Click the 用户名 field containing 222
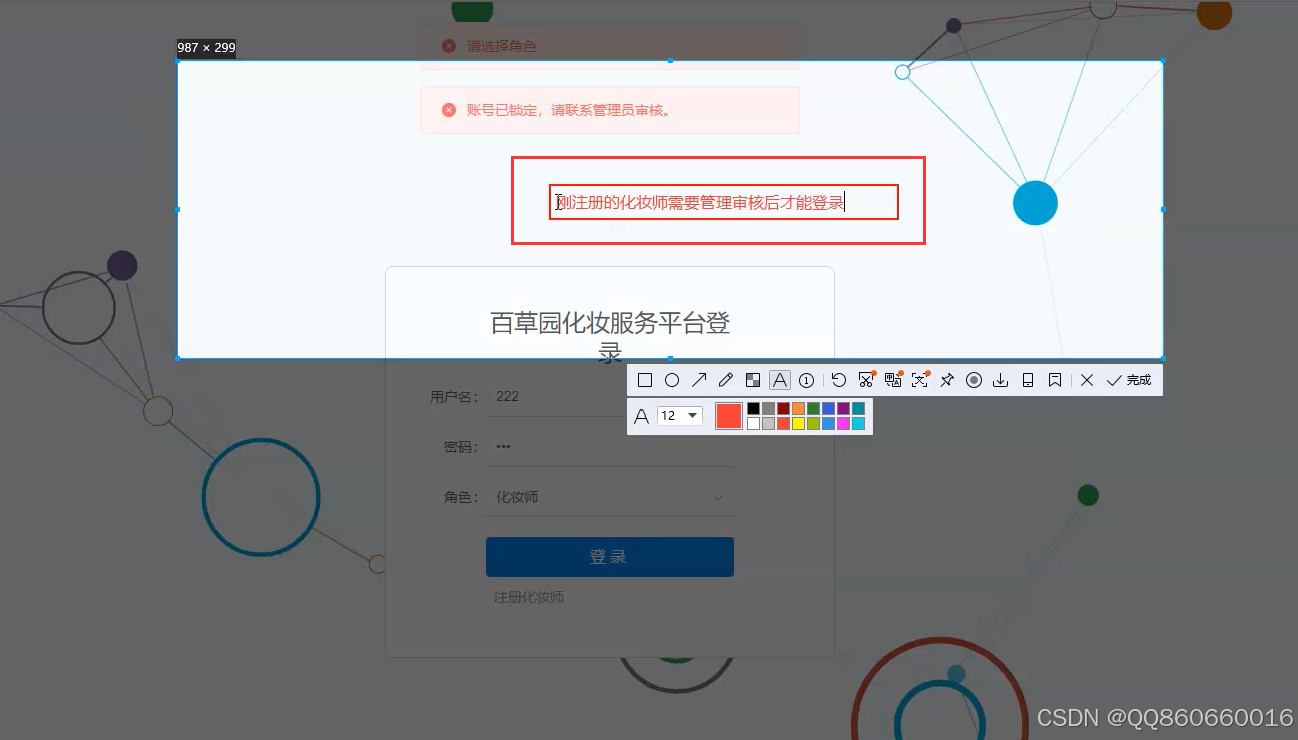This screenshot has height=740, width=1298. (x=610, y=396)
